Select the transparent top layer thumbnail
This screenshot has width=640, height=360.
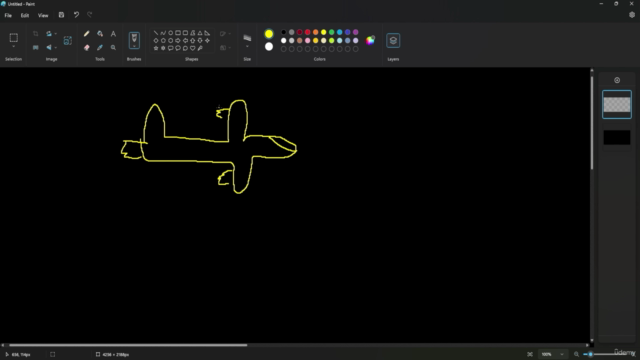point(617,104)
